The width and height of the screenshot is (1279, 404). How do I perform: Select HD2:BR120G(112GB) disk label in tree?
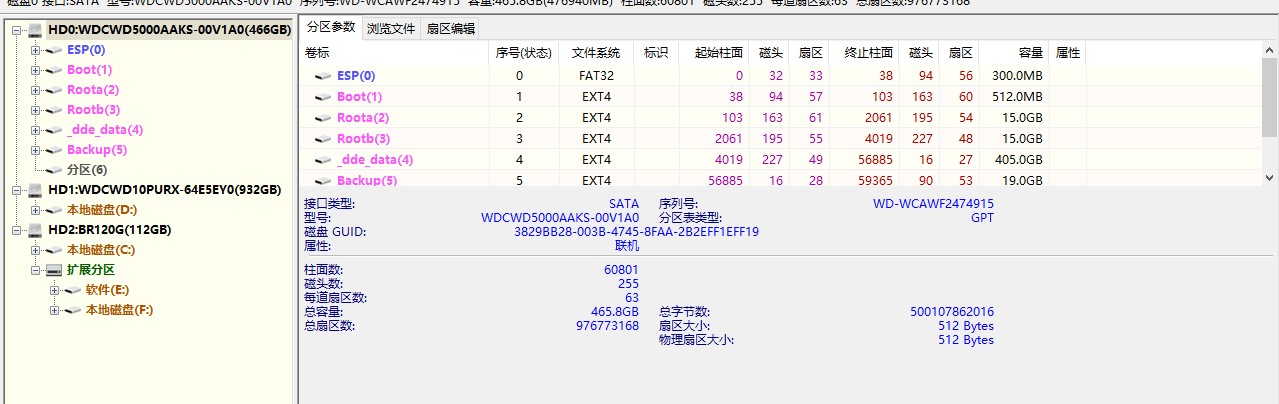click(109, 230)
